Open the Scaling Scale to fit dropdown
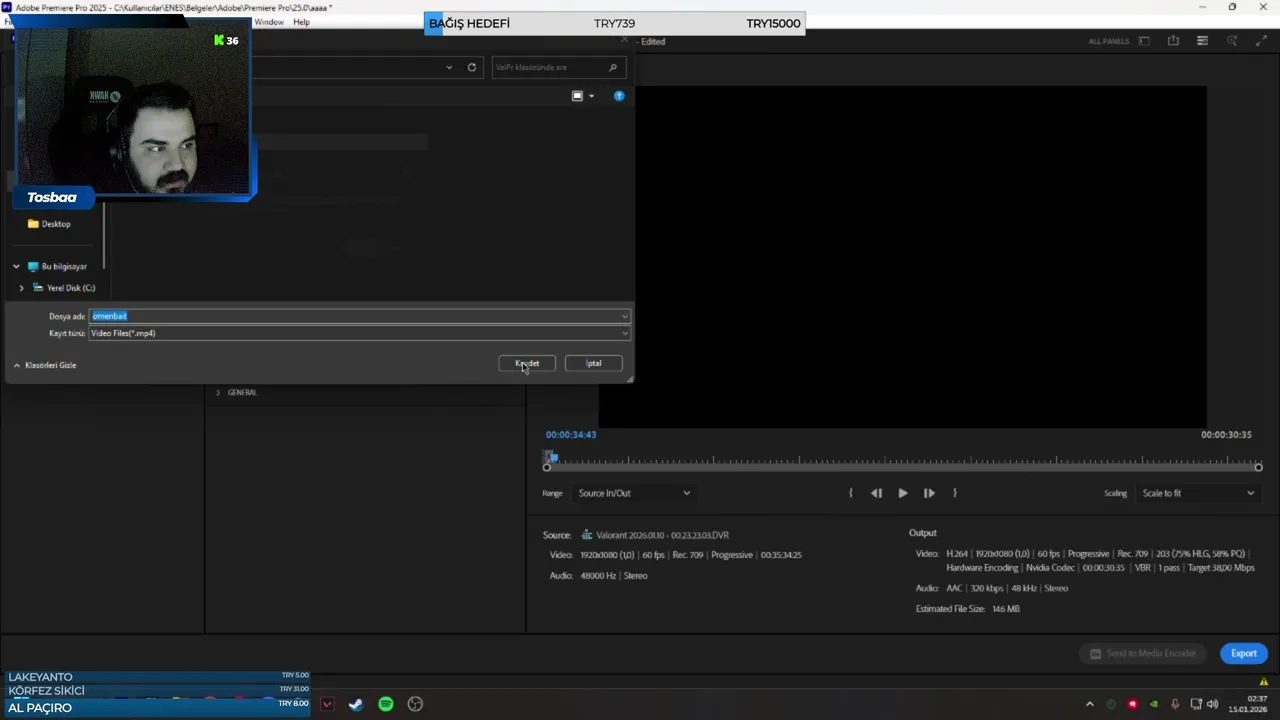The image size is (1280, 720). 1198,493
